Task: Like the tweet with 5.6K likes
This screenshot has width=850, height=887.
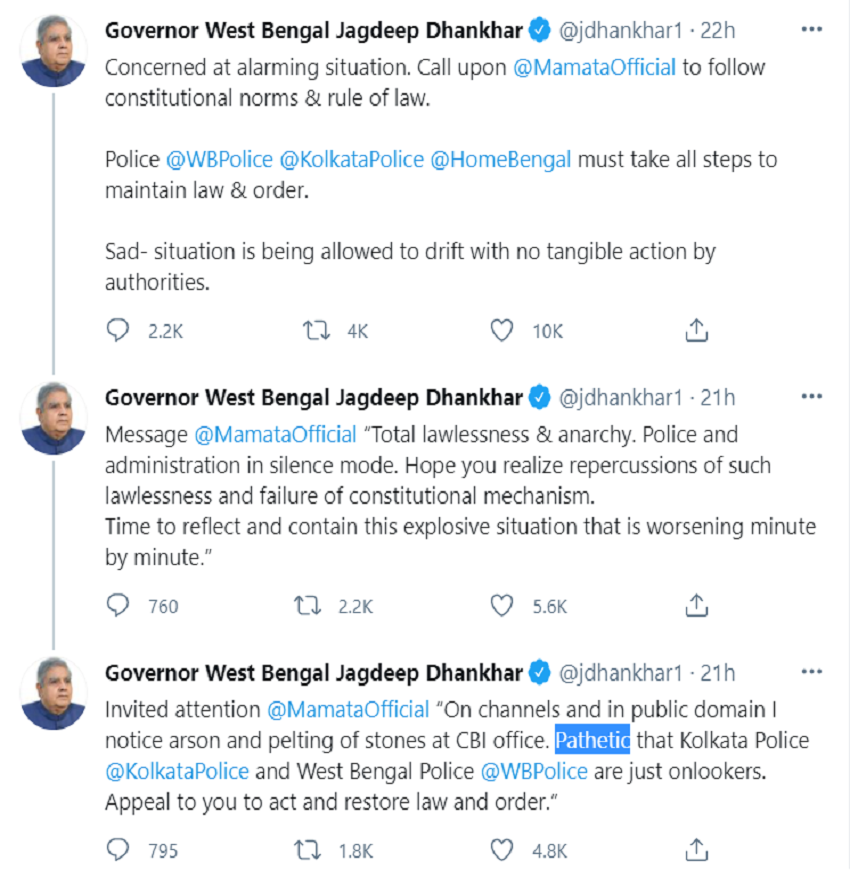Action: (x=502, y=605)
